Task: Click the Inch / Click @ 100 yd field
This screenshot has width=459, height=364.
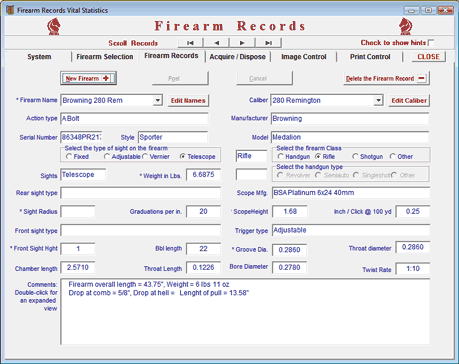Action: [x=413, y=211]
